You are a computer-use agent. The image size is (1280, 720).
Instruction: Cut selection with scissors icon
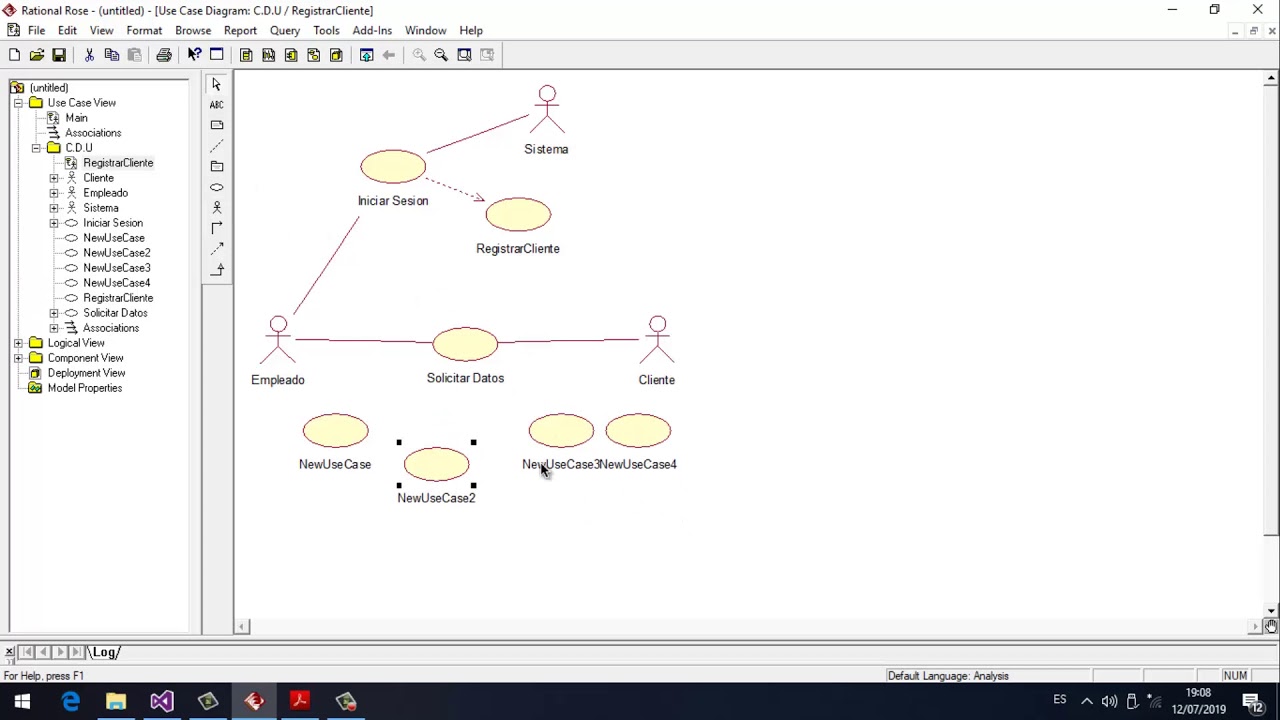[x=89, y=55]
